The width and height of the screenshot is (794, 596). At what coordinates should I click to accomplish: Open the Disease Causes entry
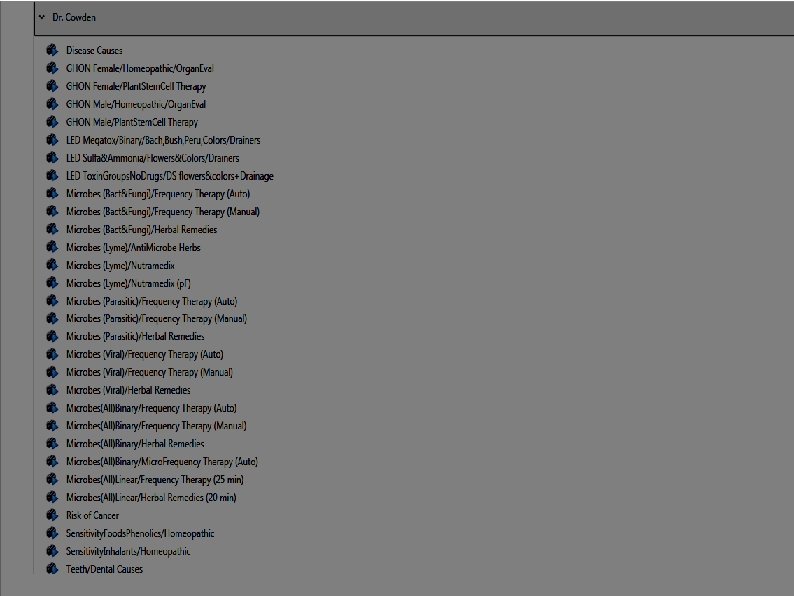(x=94, y=51)
